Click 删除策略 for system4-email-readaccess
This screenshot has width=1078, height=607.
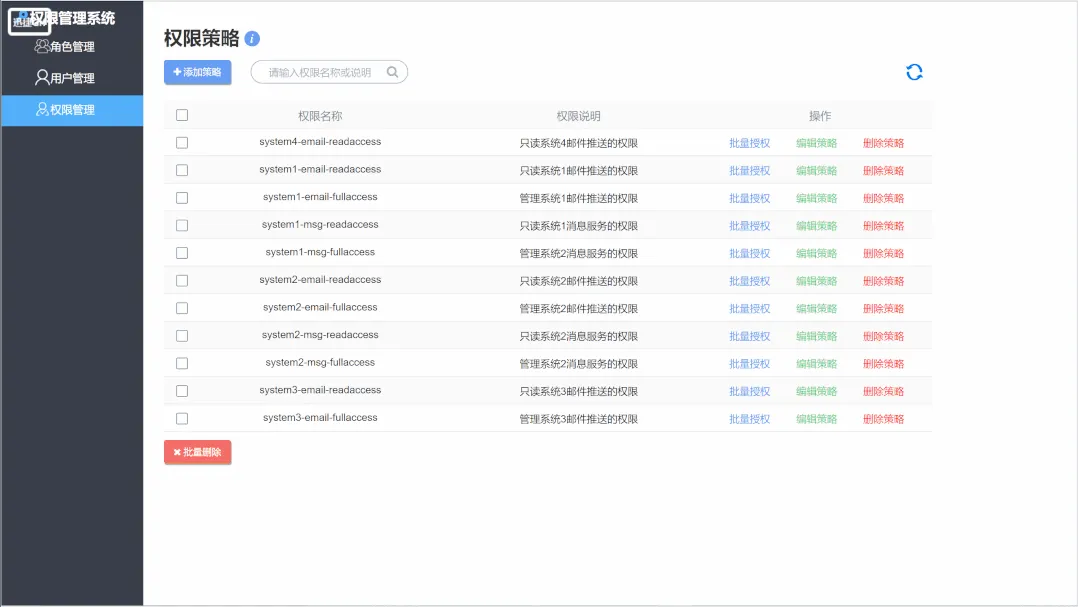click(883, 143)
